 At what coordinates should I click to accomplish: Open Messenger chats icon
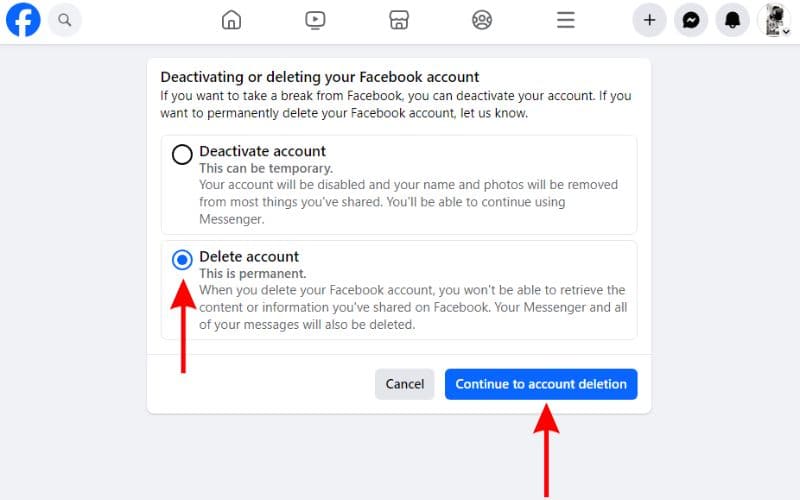pyautogui.click(x=691, y=20)
